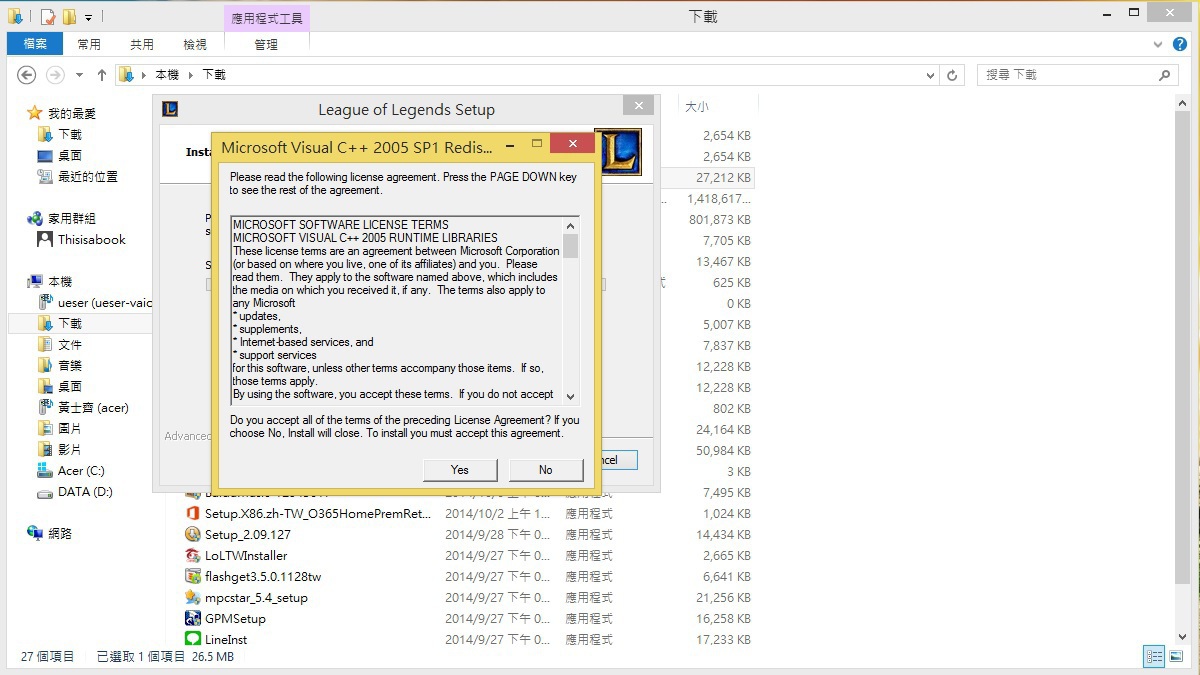The image size is (1200, 675).
Task: Sort files by the 大小 column header
Action: 697,106
